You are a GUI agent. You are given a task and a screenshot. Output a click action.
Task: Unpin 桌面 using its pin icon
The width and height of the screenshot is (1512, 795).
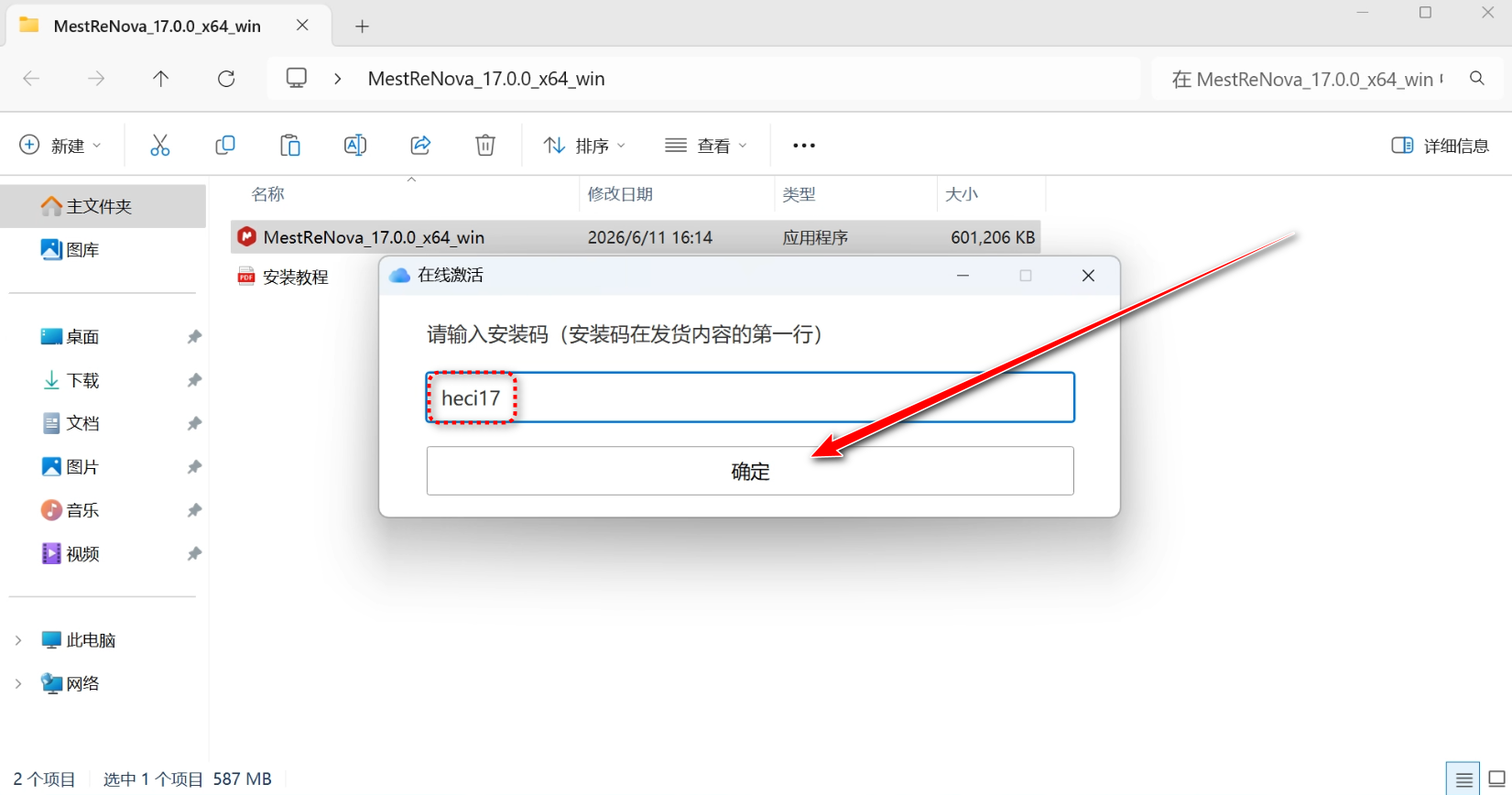194,337
